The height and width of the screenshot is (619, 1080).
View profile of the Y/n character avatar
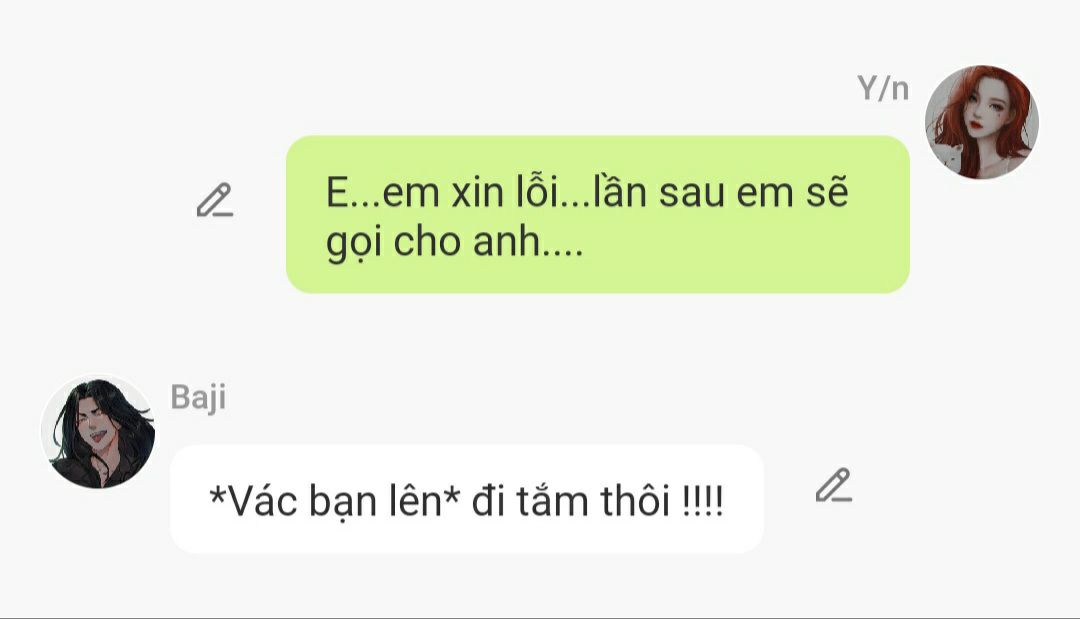point(982,122)
